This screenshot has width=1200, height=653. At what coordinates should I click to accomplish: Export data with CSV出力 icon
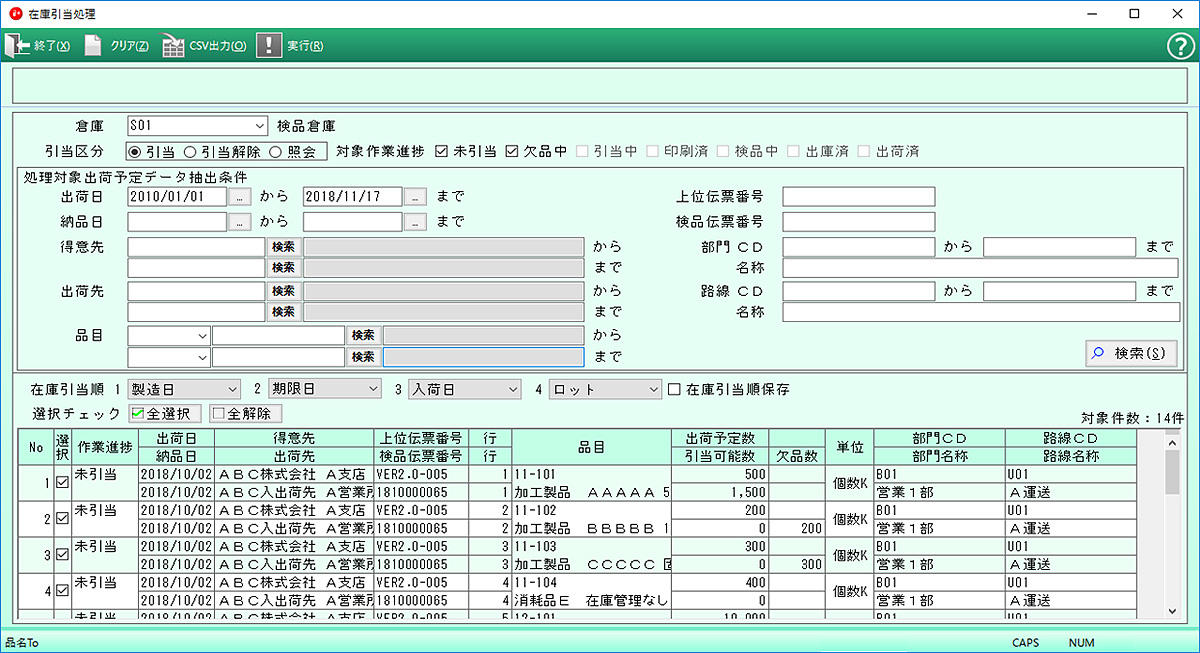point(173,46)
